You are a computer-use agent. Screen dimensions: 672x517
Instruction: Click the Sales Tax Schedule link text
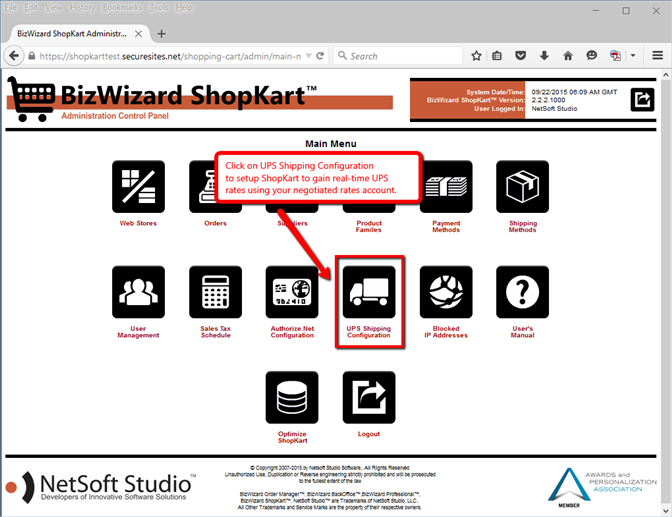point(216,332)
